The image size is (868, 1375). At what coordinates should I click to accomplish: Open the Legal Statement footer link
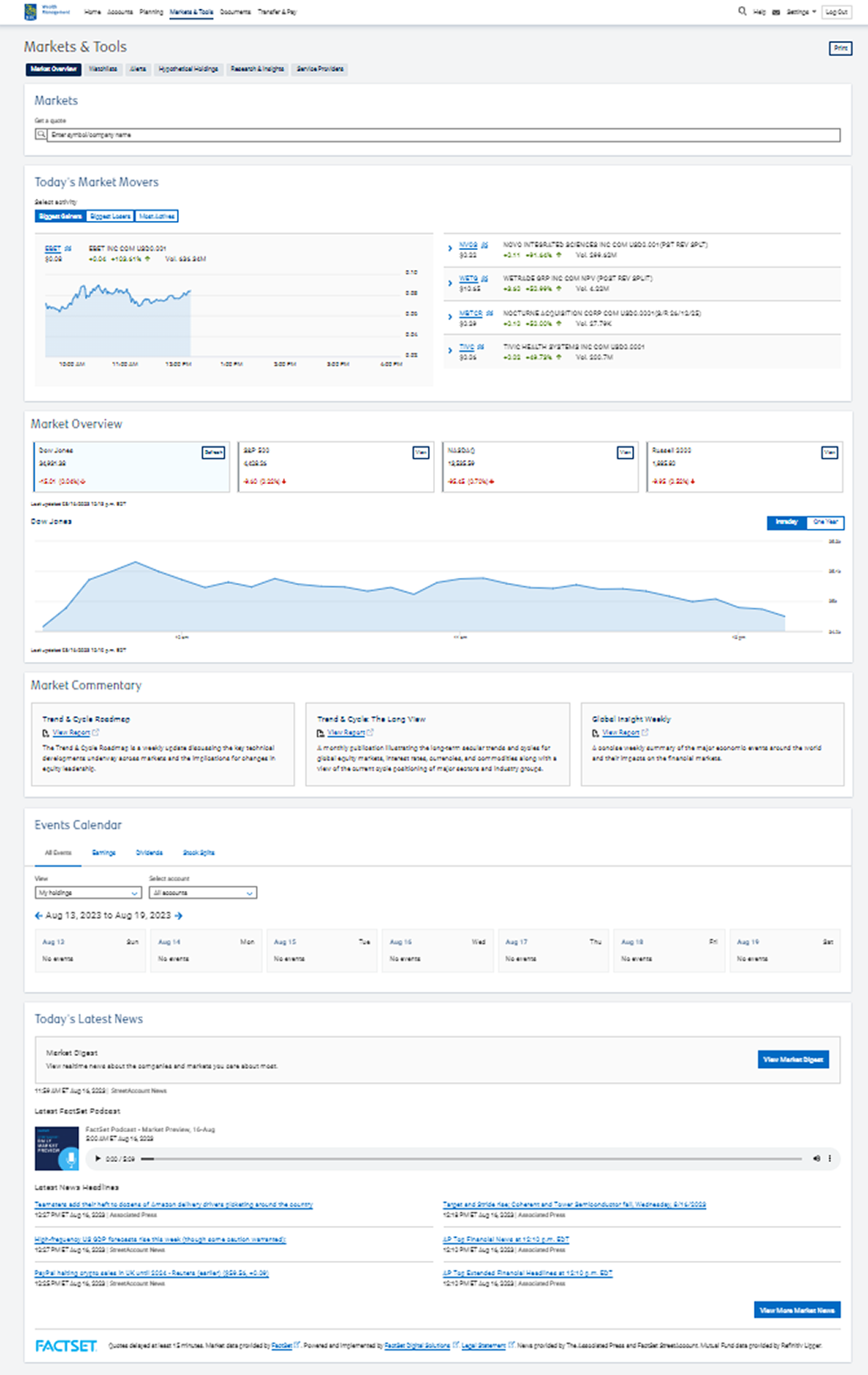(483, 1345)
